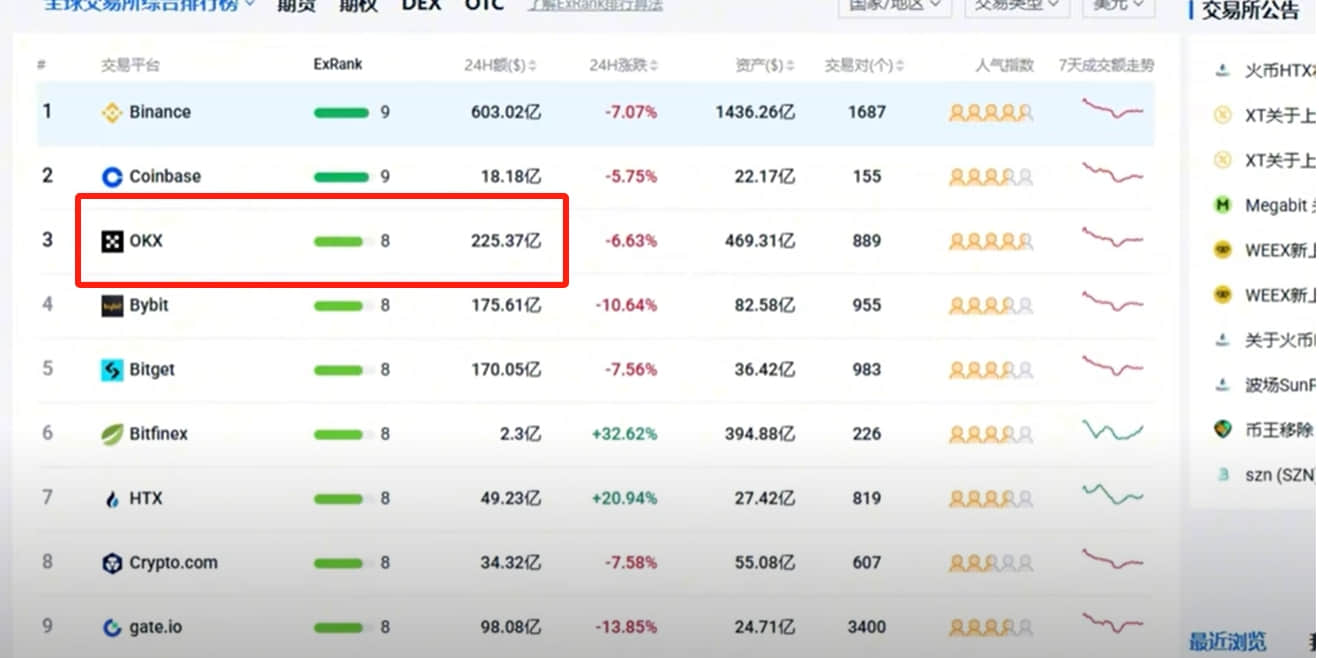Open the HTX exchange name link

[146, 499]
